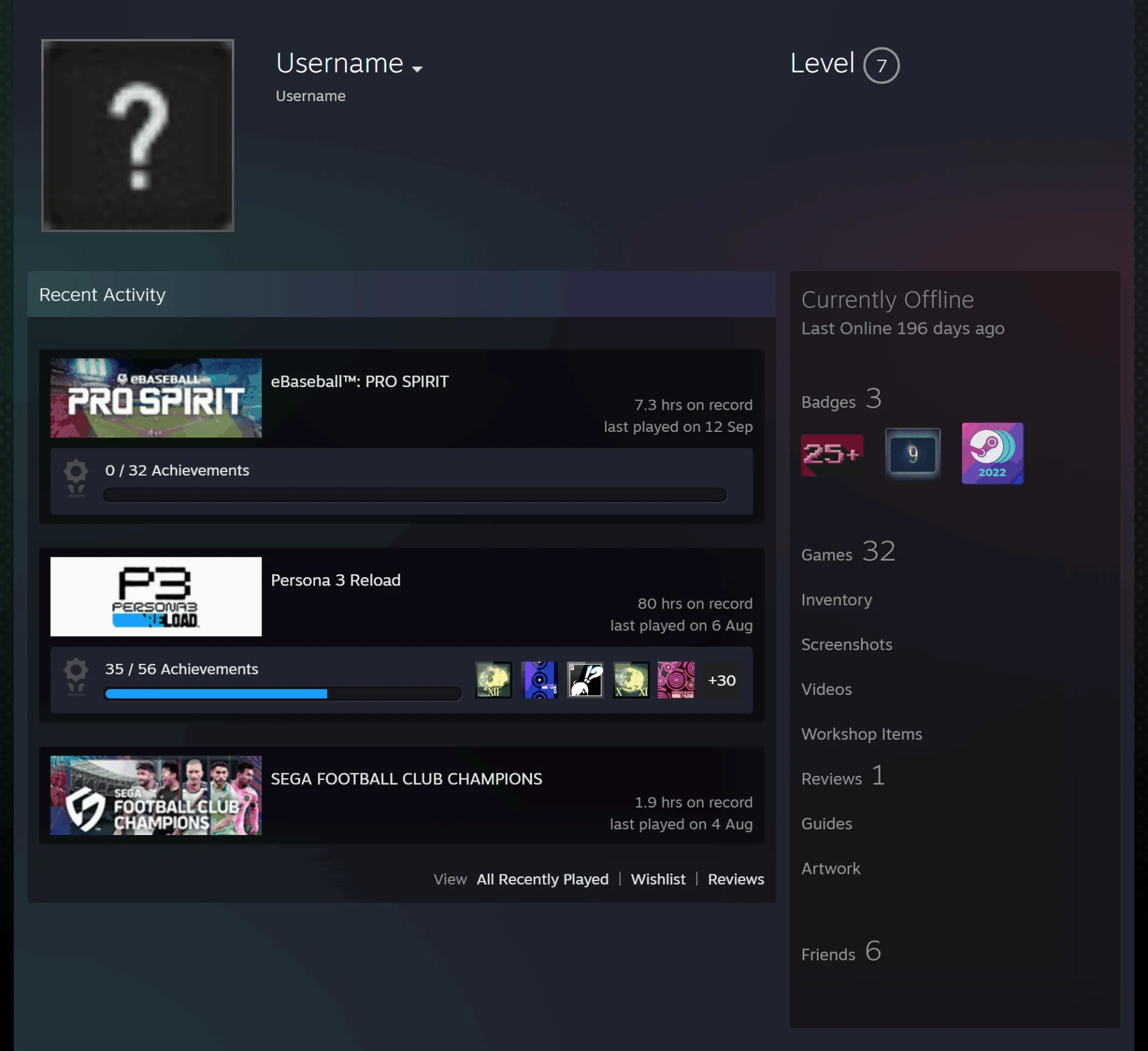Open the white rabbit-figure achievement icon
Screen dimensions: 1148x1051
coord(585,680)
